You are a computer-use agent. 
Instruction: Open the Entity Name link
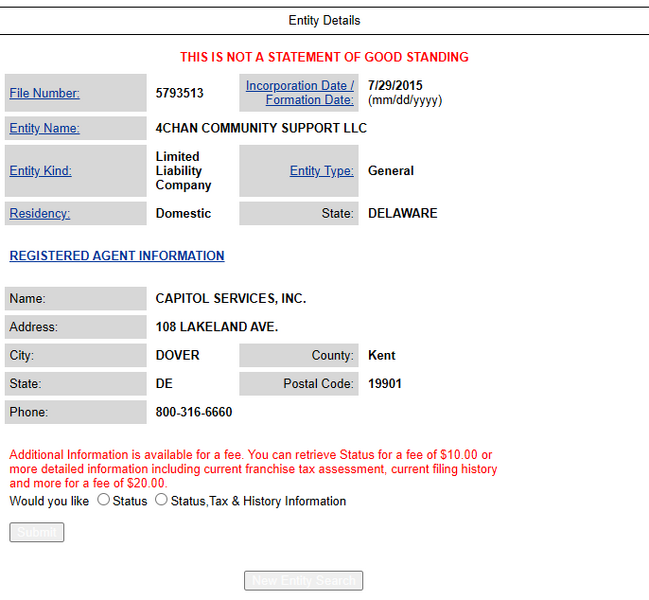pyautogui.click(x=44, y=128)
